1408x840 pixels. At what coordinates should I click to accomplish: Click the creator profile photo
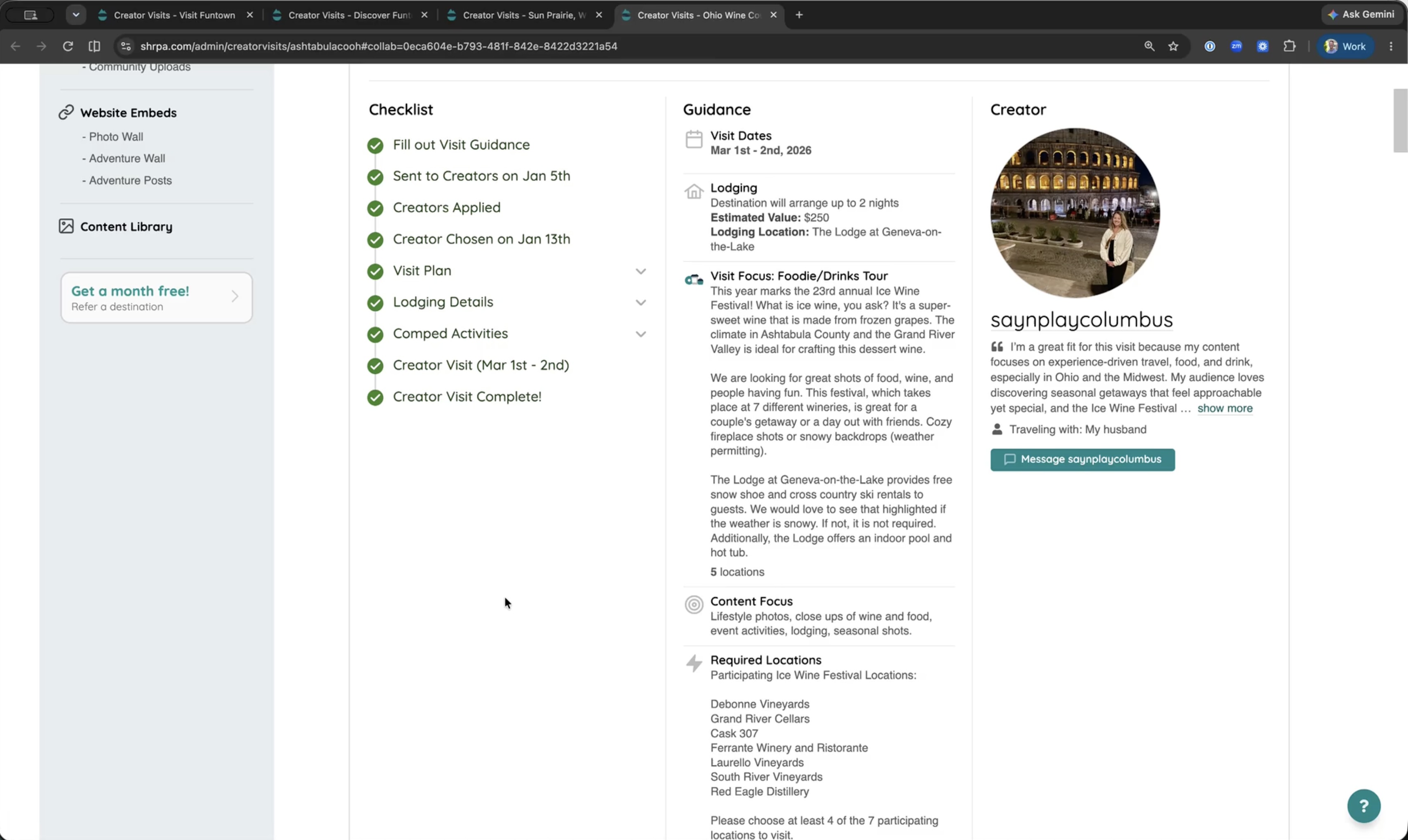[1075, 213]
